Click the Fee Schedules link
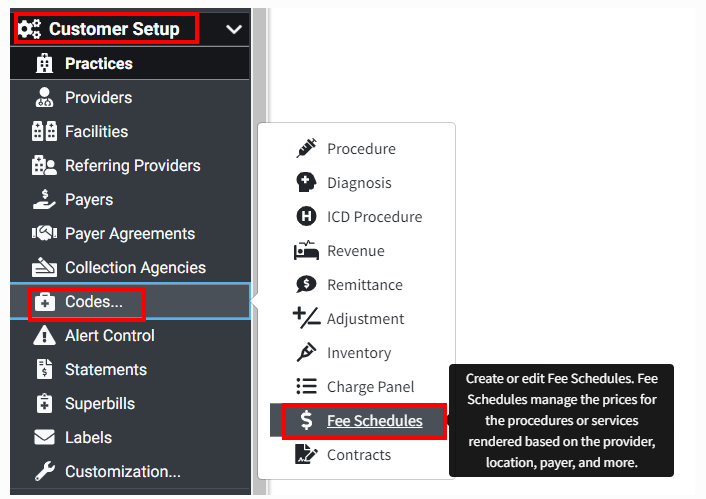Screen dimensions: 706x499 pyautogui.click(x=374, y=421)
